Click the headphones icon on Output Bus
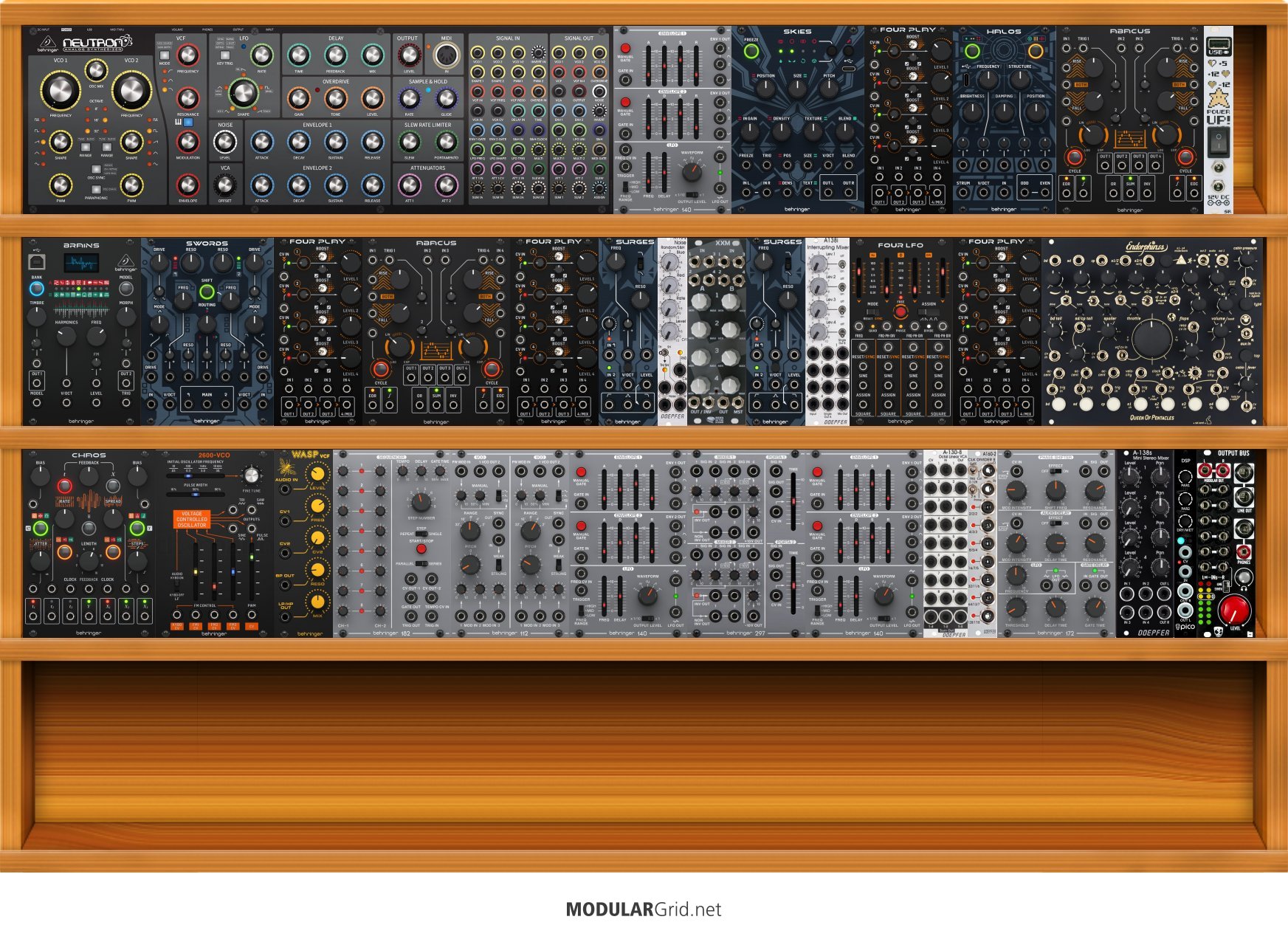1288x925 pixels. (1243, 587)
